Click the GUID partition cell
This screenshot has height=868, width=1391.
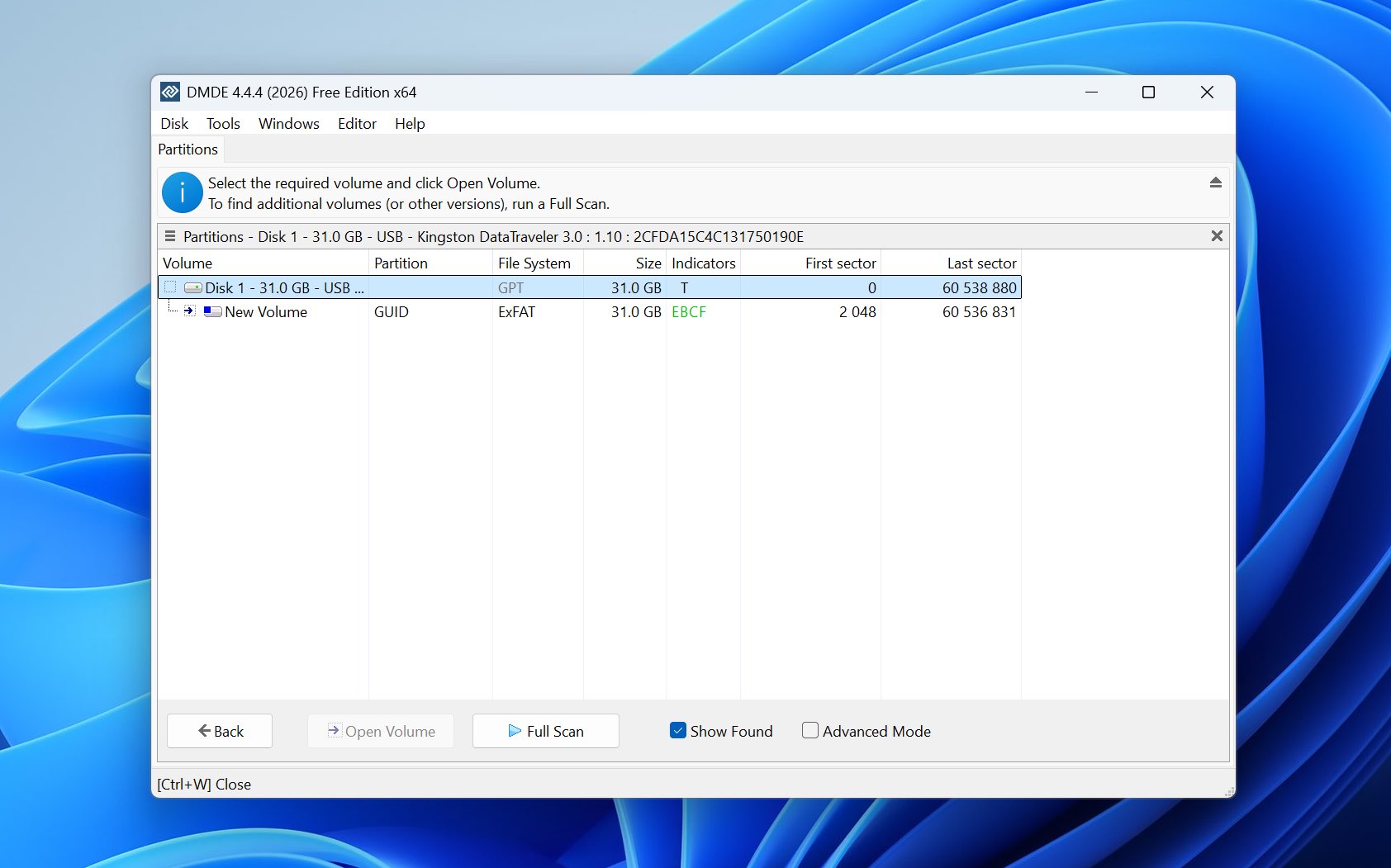392,312
